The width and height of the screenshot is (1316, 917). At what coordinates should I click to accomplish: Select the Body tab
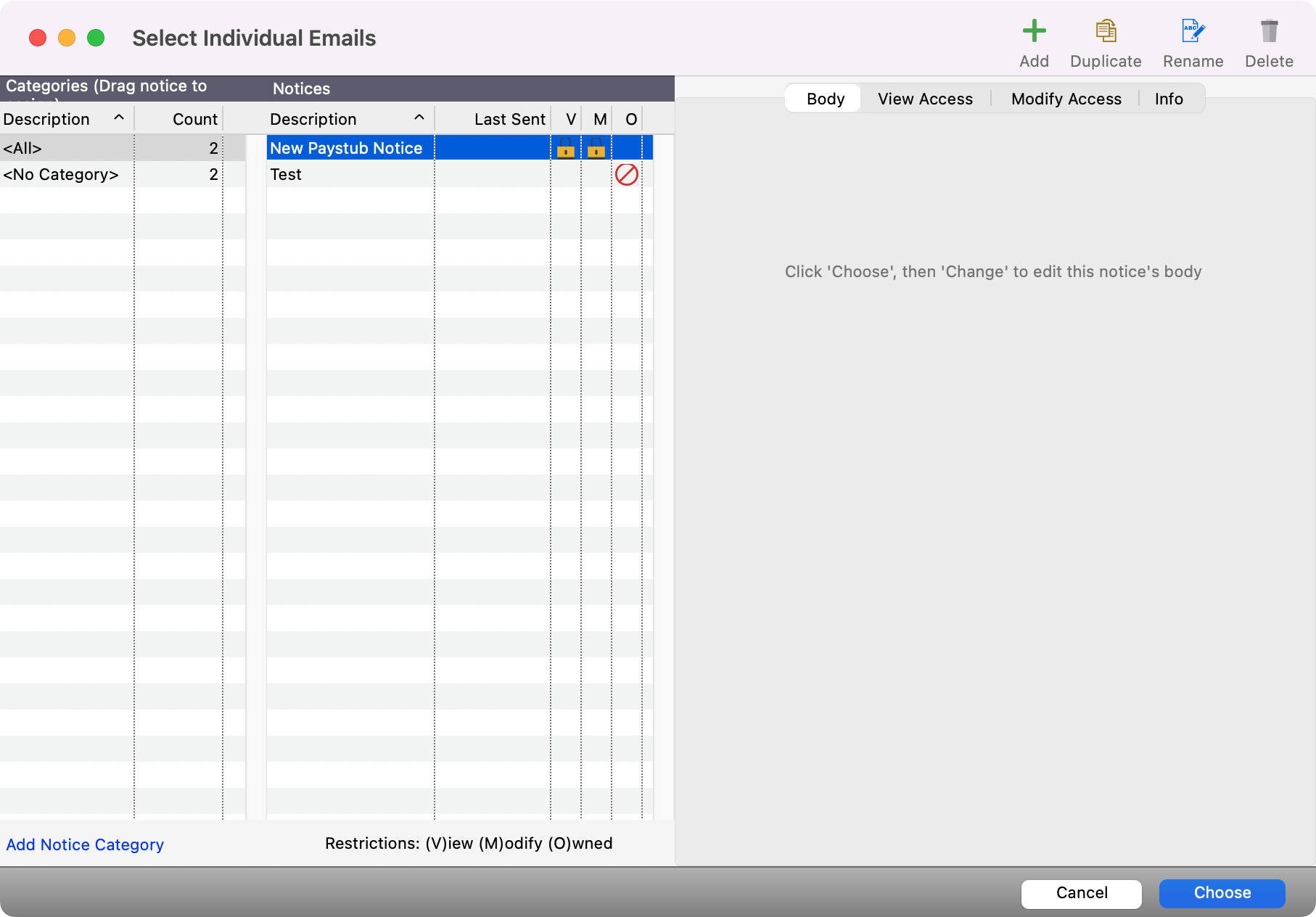click(x=826, y=99)
